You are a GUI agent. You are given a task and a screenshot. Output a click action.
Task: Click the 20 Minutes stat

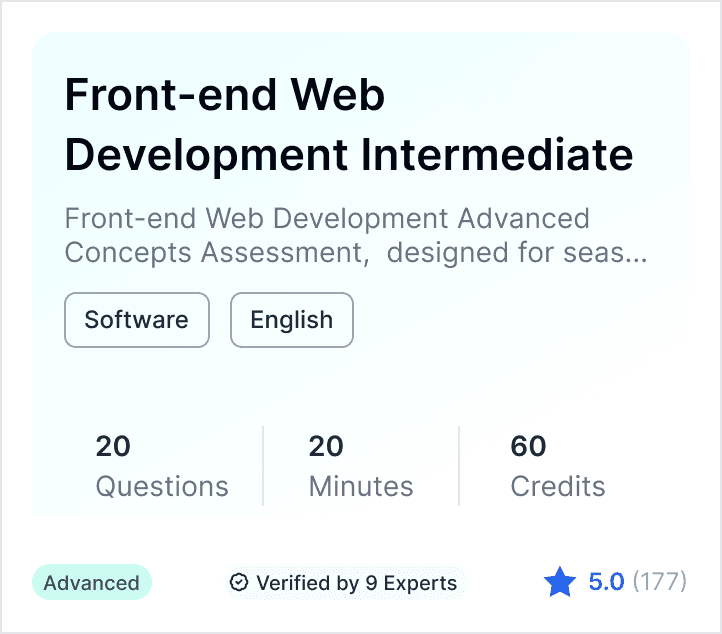361,466
